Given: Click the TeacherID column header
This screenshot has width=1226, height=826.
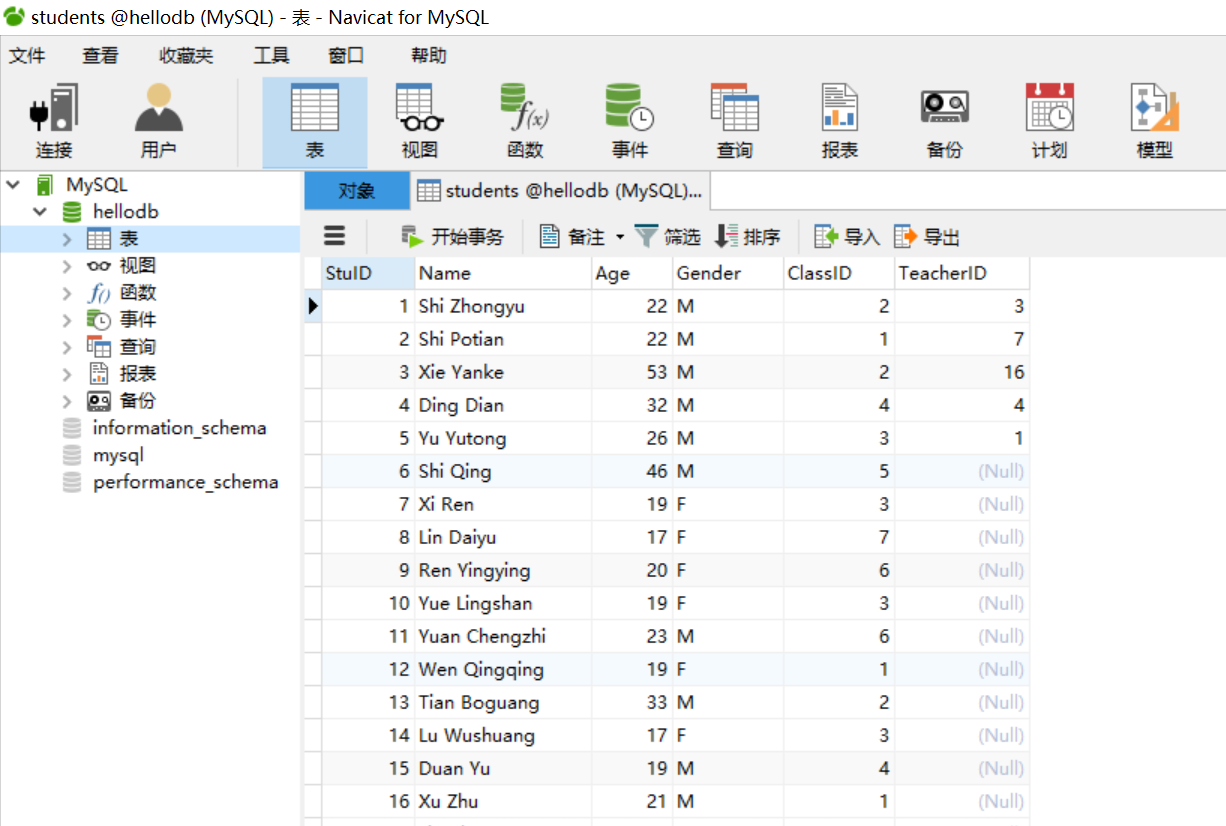Looking at the screenshot, I should 962,273.
